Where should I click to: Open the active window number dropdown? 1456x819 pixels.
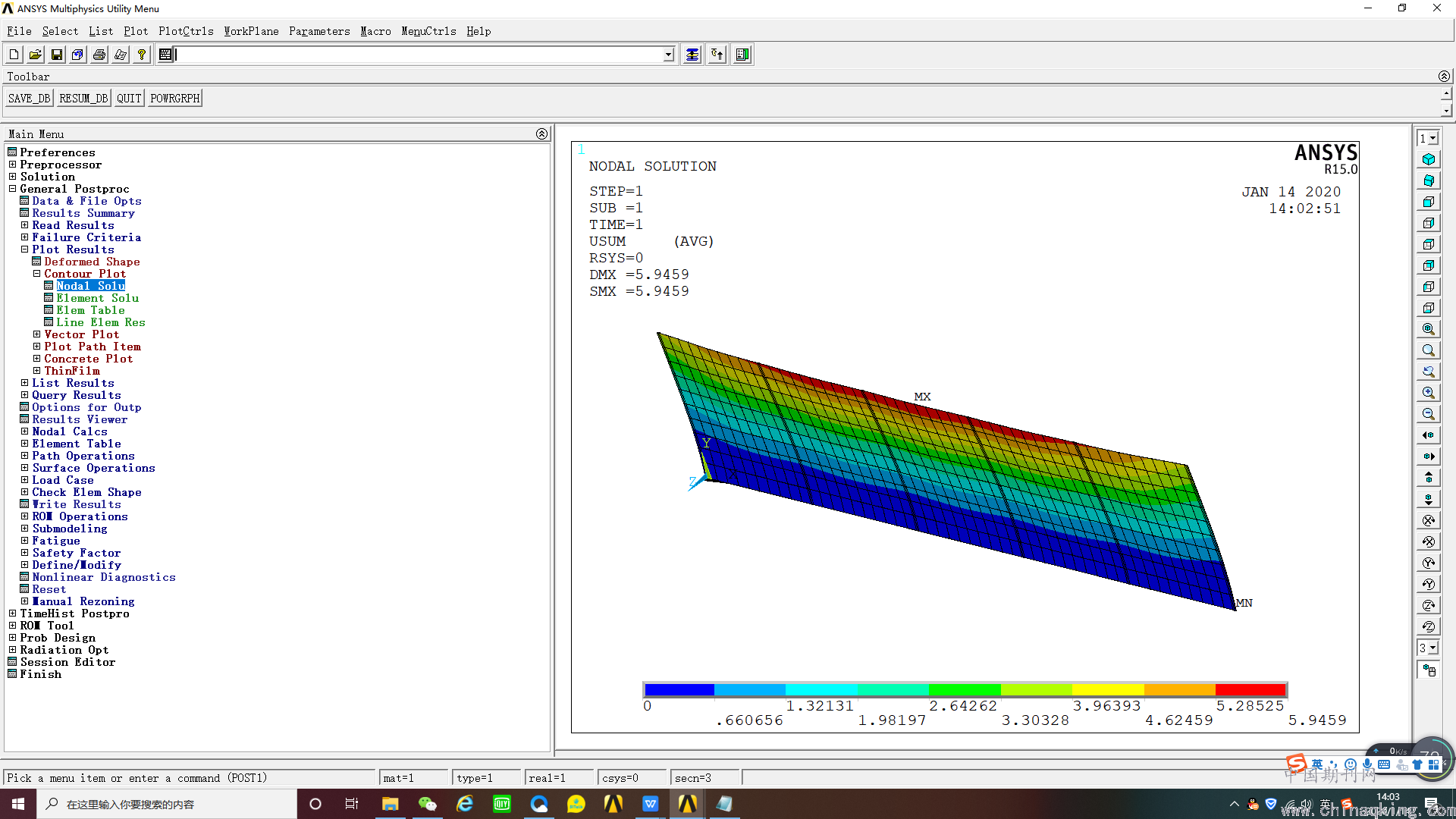pos(1433,139)
